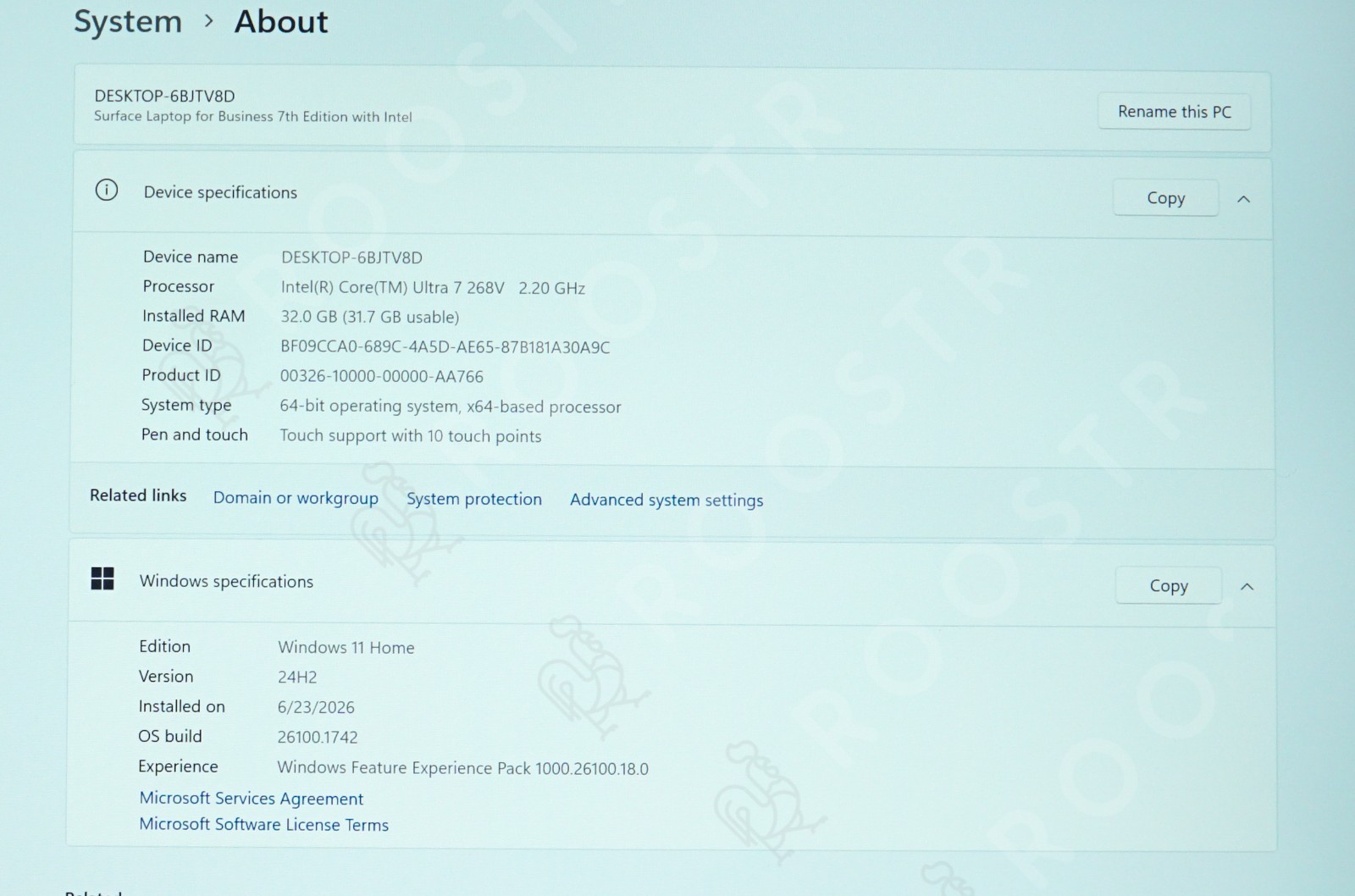Image resolution: width=1355 pixels, height=896 pixels.
Task: Click the Experience field label
Action: (178, 766)
